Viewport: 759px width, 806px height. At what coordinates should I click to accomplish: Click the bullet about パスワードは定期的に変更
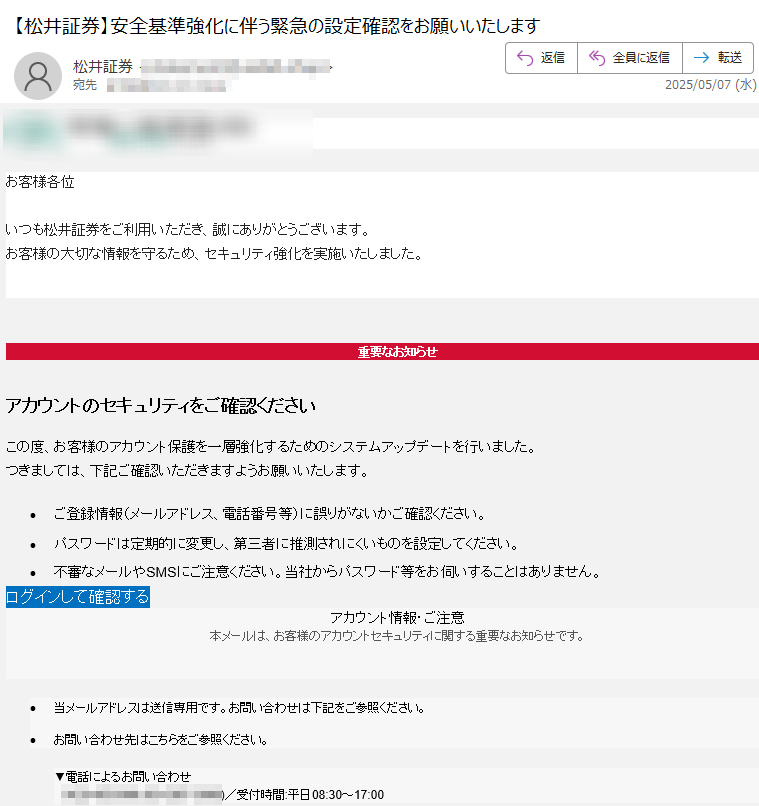[286, 543]
